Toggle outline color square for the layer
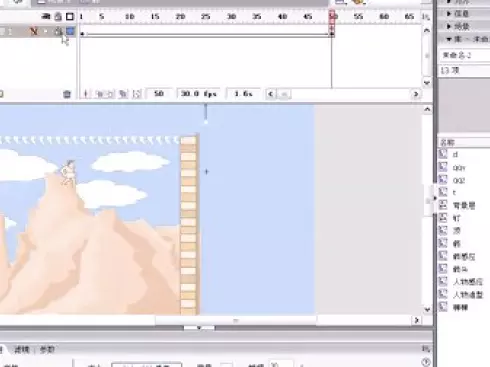 click(x=70, y=31)
